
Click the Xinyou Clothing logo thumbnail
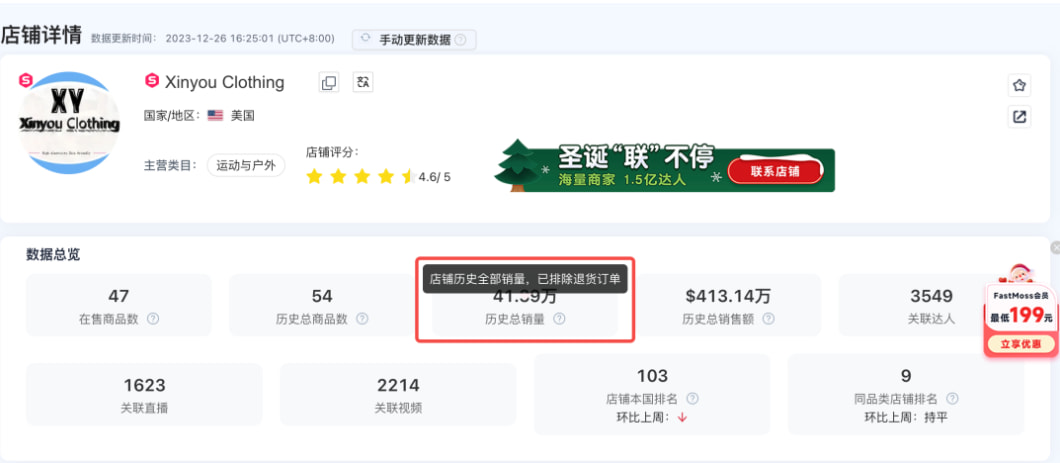[x=70, y=123]
